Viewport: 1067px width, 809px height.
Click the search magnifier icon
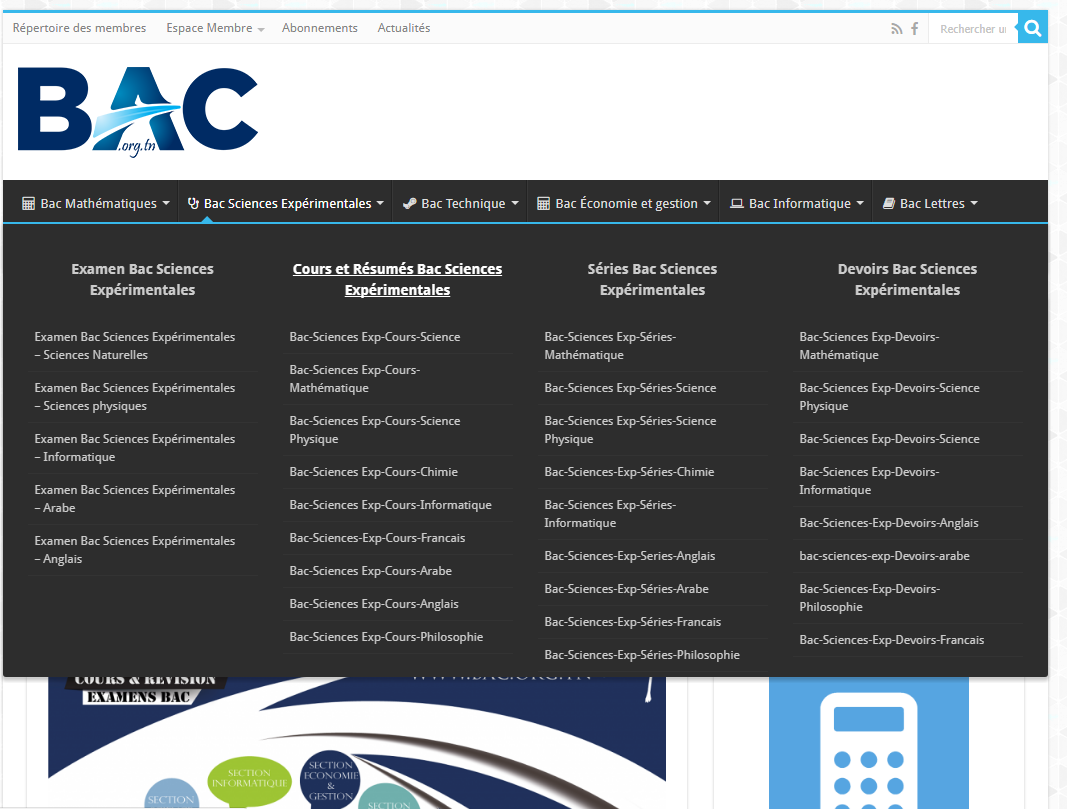pos(1033,29)
